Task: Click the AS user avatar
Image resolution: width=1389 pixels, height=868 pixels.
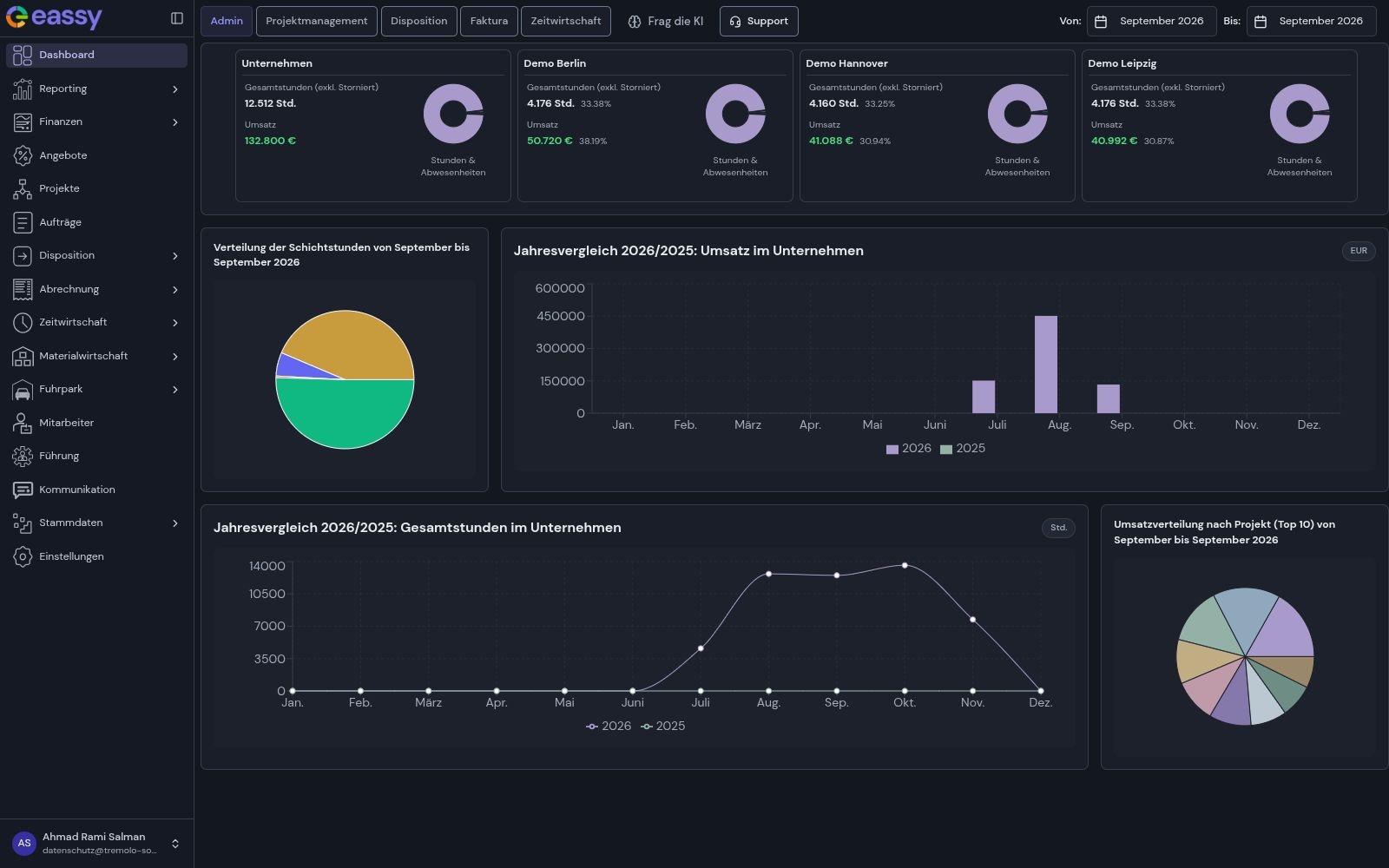Action: point(23,843)
